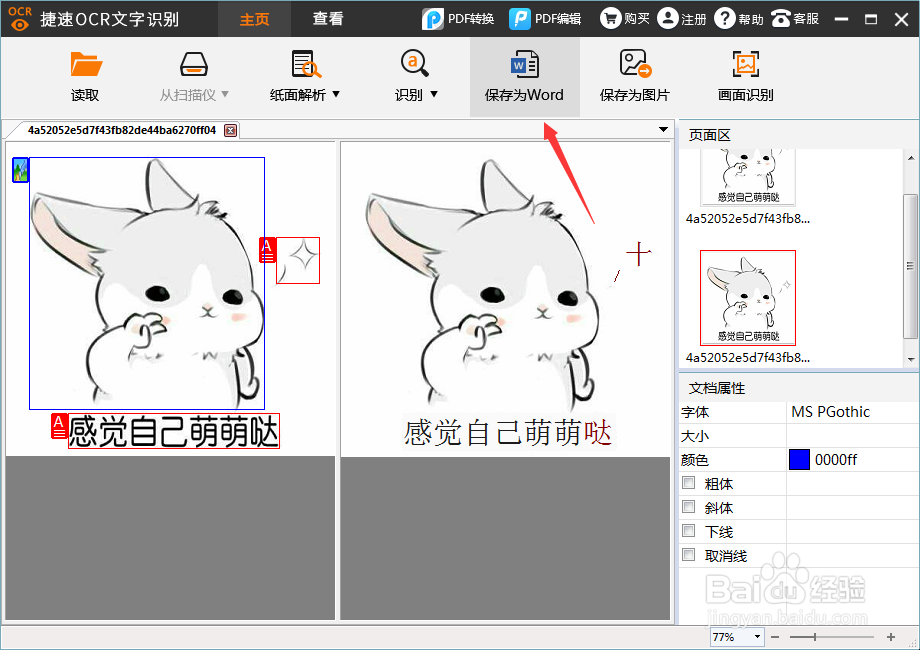The height and width of the screenshot is (650, 920).
Task: Click the 读取 folder icon
Action: tap(86, 64)
